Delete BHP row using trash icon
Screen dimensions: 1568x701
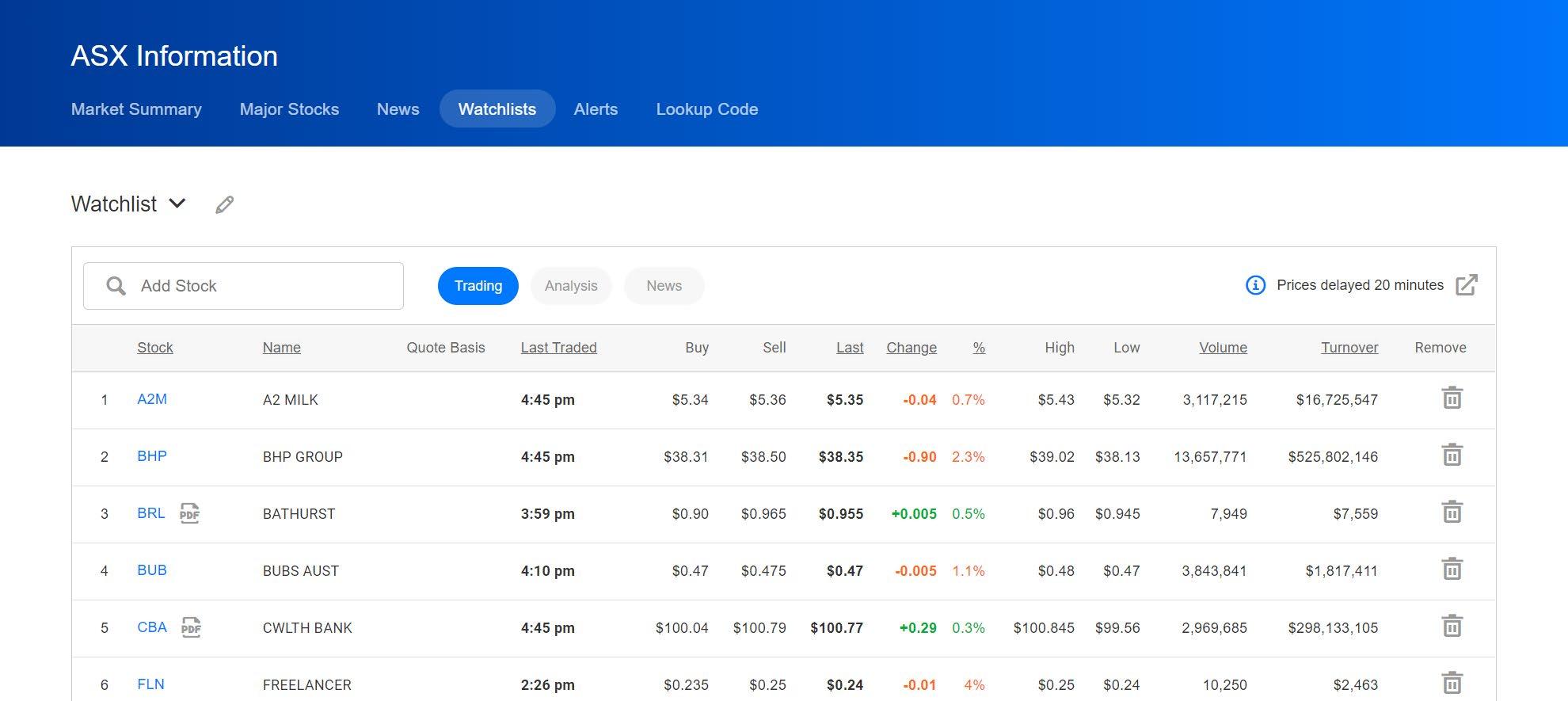1452,455
